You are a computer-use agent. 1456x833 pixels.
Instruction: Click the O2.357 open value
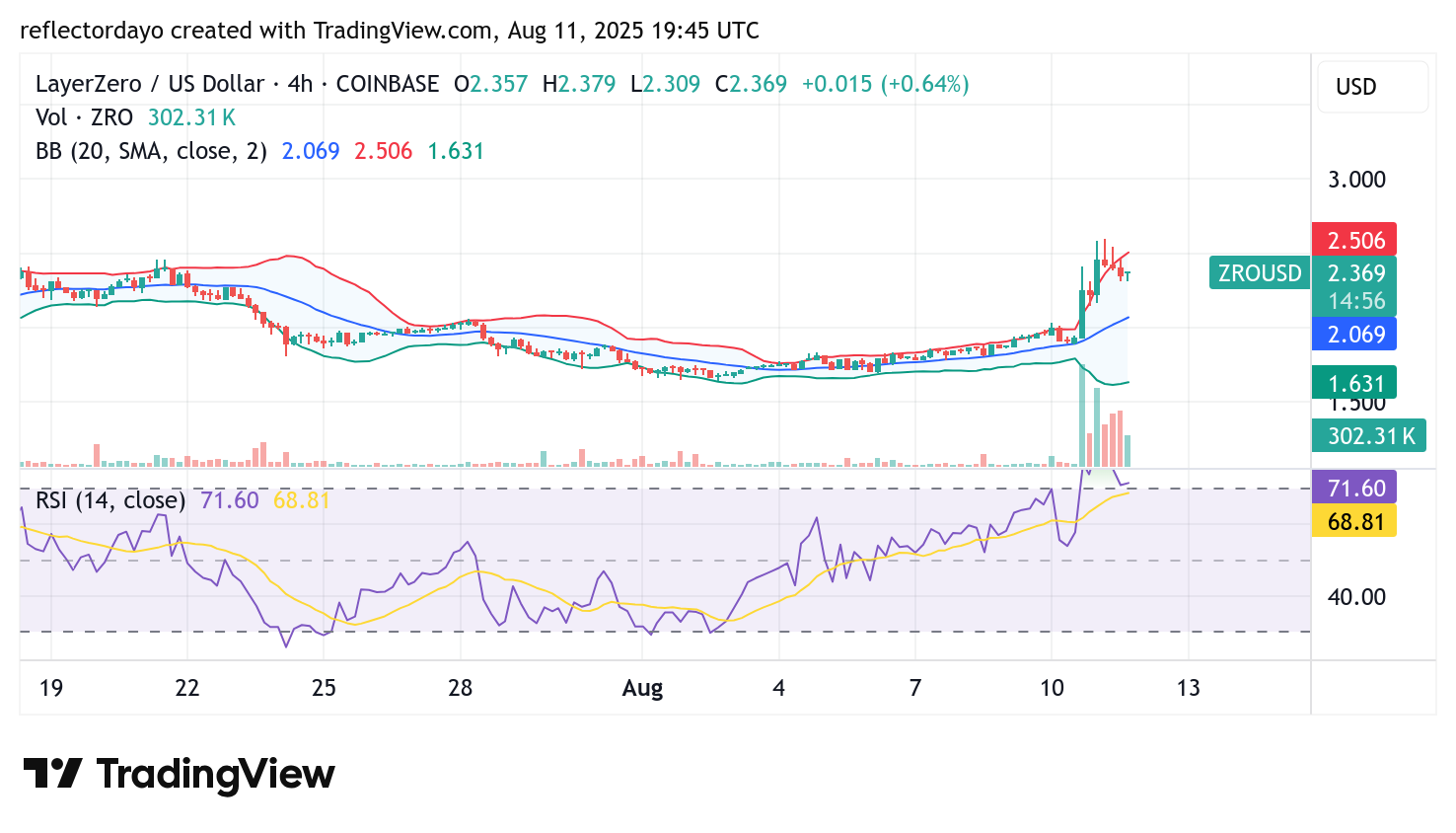pos(491,84)
